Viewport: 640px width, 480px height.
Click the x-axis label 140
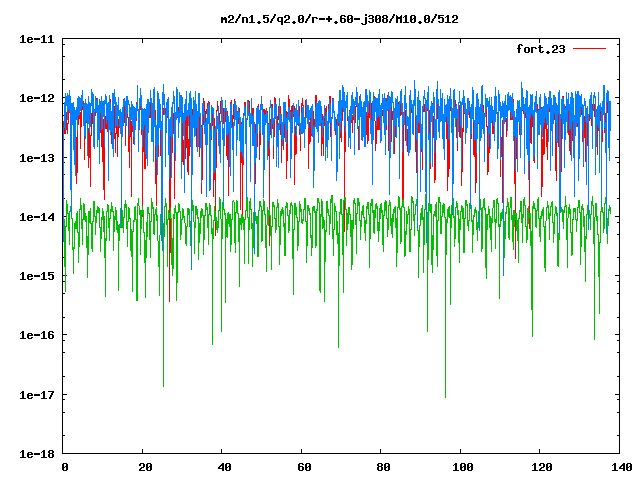coord(622,467)
